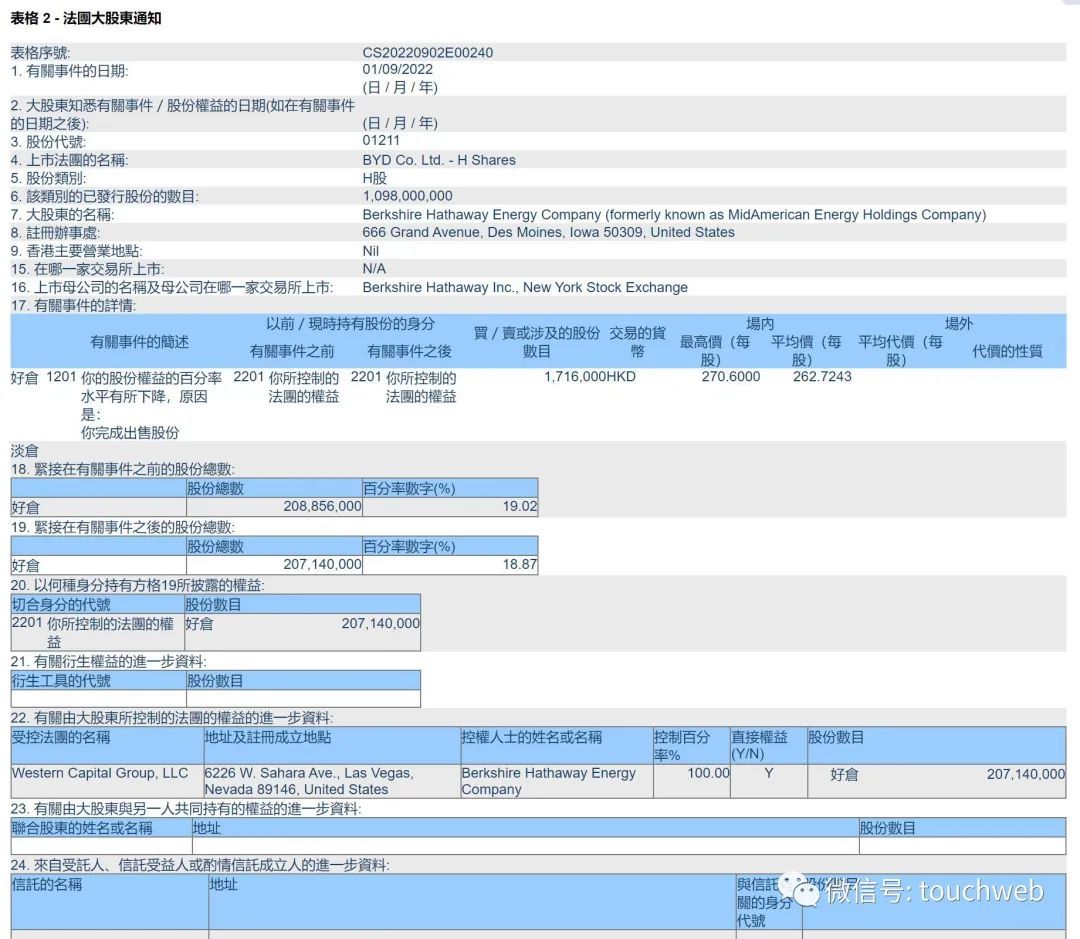Click the 19.02 percentage cell
Viewport: 1080px width, 939px height.
520,507
